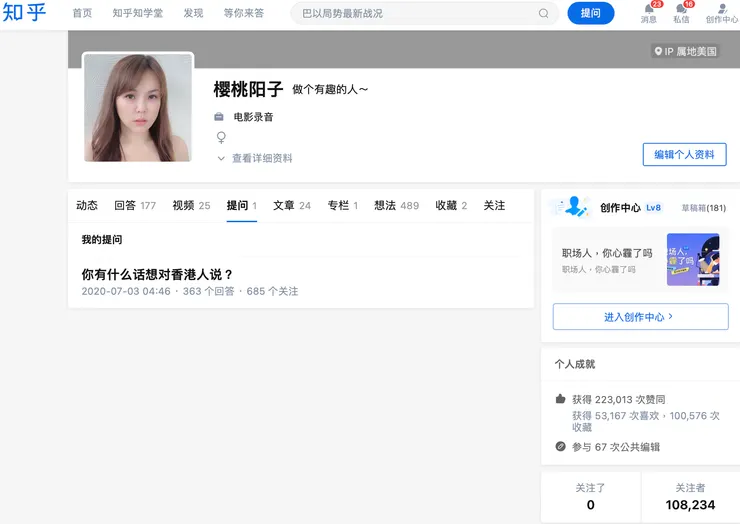Open 创作中心 icon in top bar

point(722,9)
